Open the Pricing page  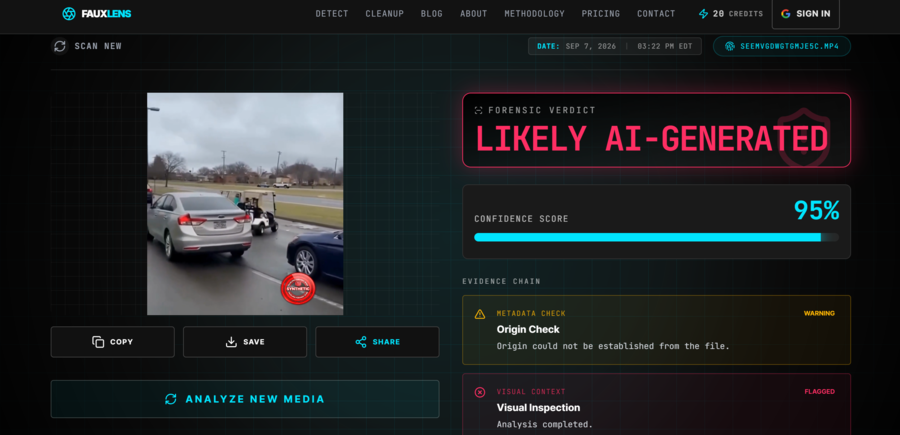coord(601,14)
